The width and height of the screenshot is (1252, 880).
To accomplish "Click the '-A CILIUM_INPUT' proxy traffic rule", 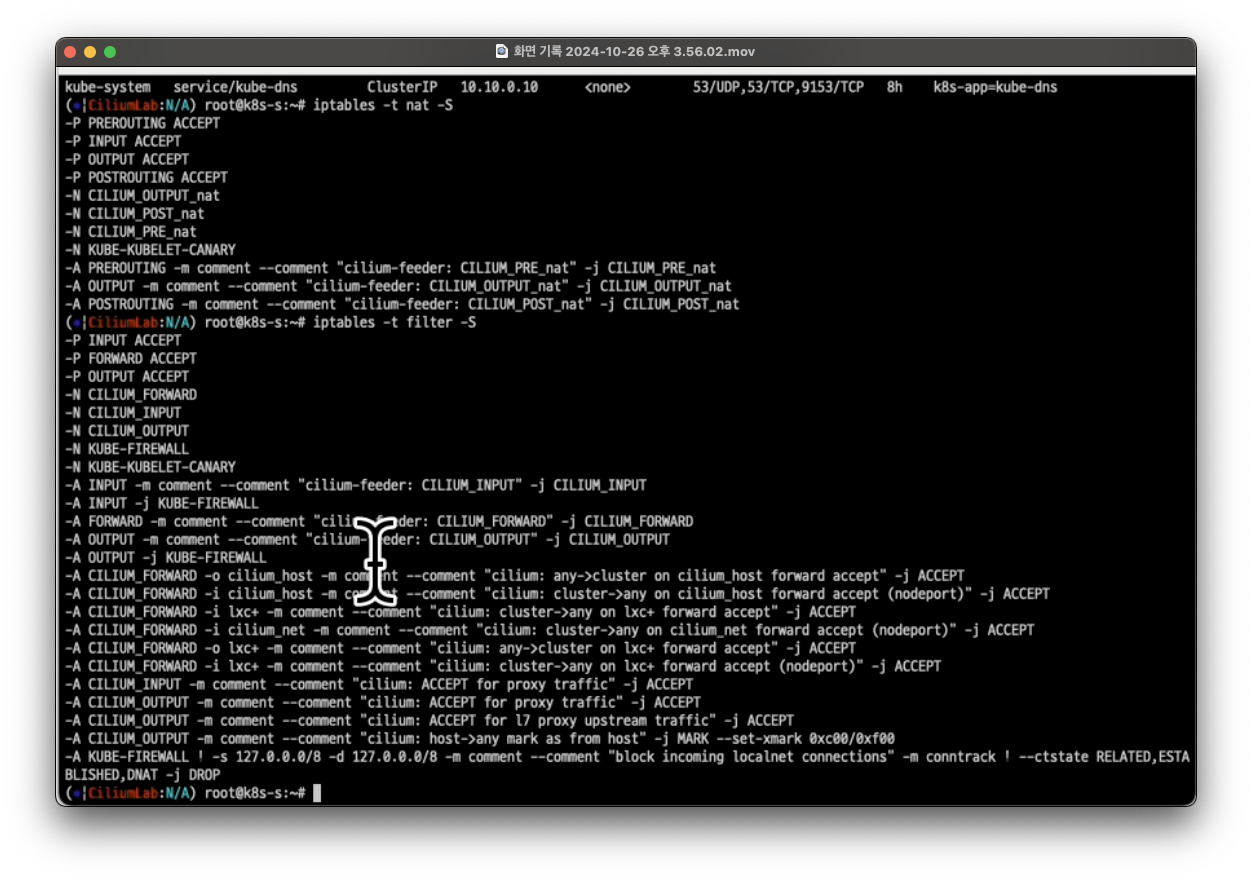I will point(379,684).
